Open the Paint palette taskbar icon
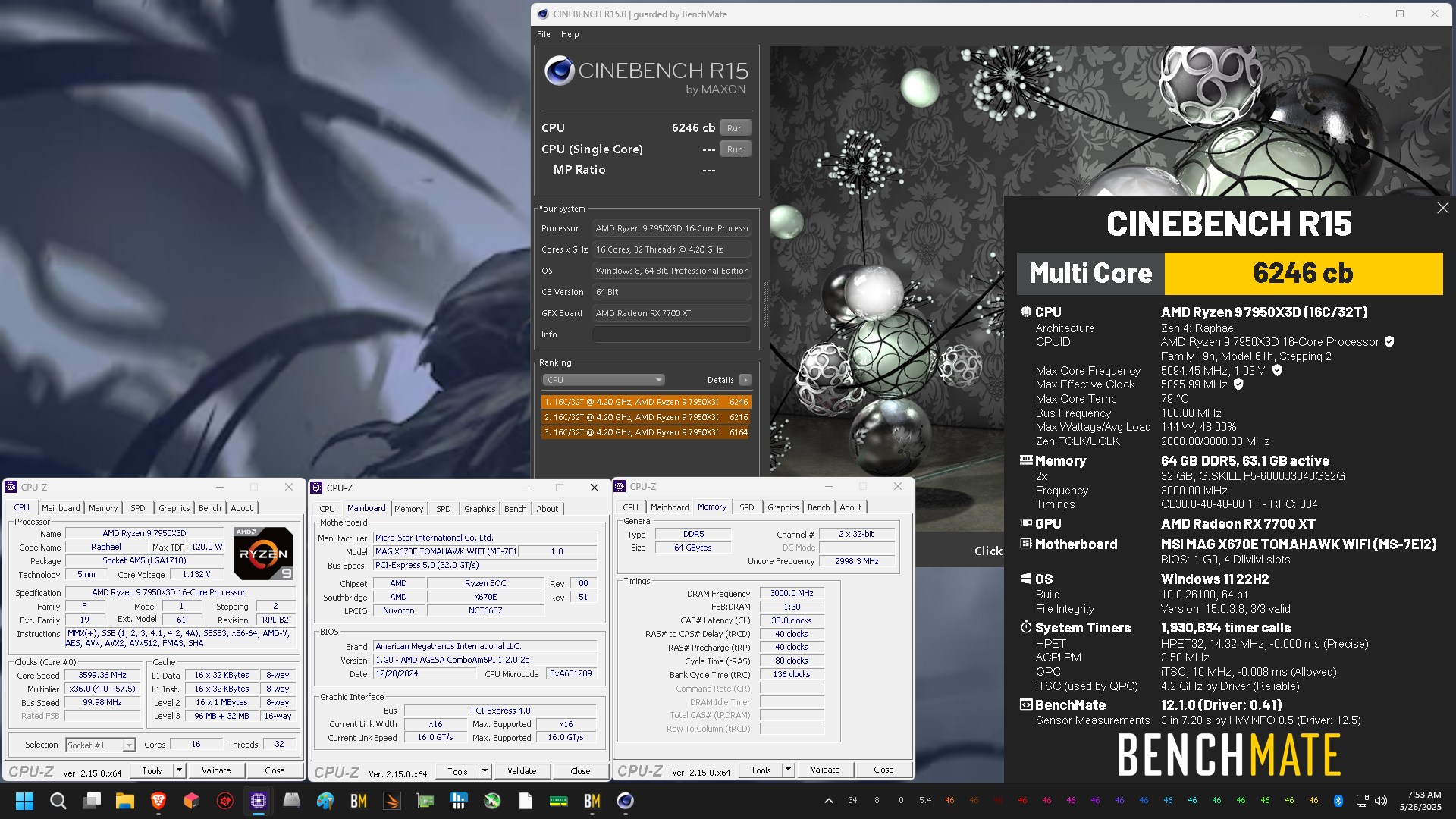The width and height of the screenshot is (1456, 819). (x=325, y=801)
